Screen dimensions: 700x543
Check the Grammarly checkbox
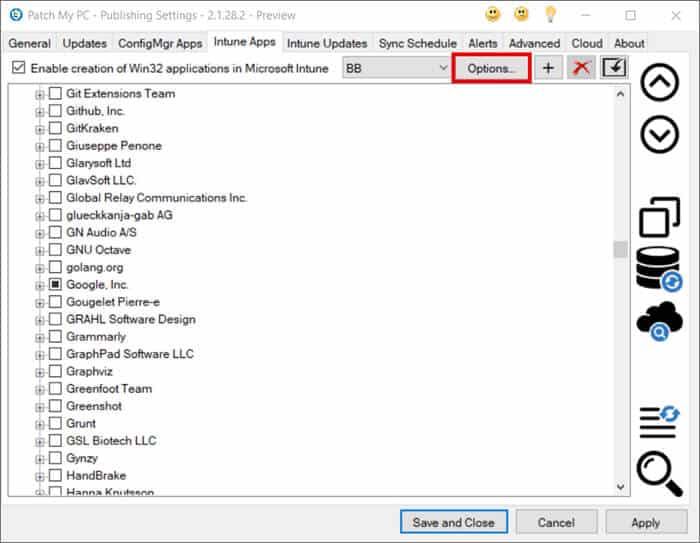[x=55, y=337]
